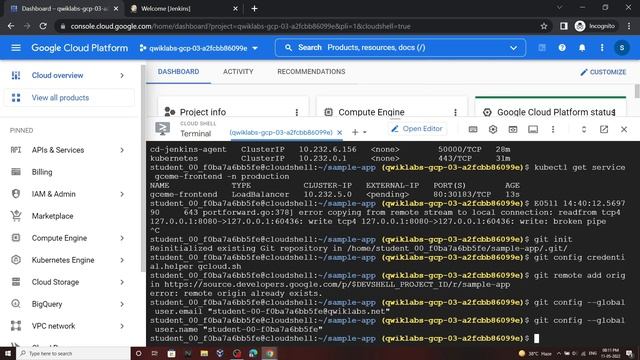Expand the BigQuery submenu chevron
The width and height of the screenshot is (640, 360).
point(122,304)
